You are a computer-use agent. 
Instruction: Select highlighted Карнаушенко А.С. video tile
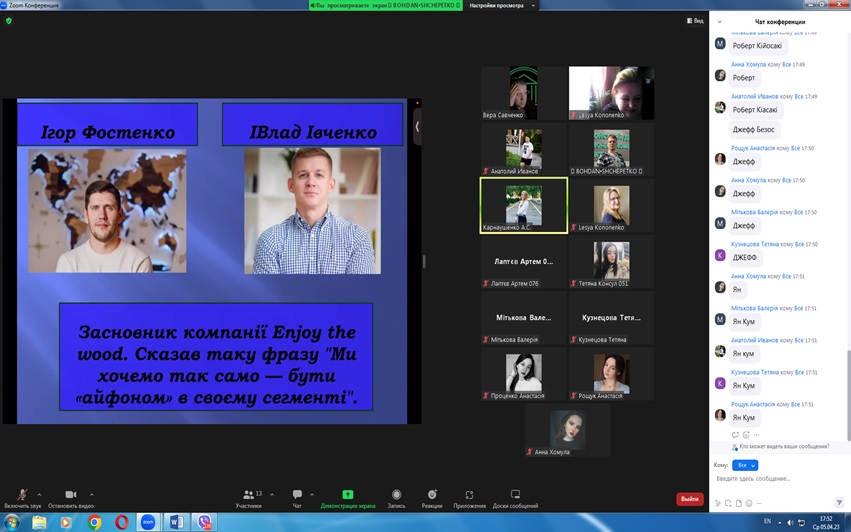pyautogui.click(x=524, y=205)
